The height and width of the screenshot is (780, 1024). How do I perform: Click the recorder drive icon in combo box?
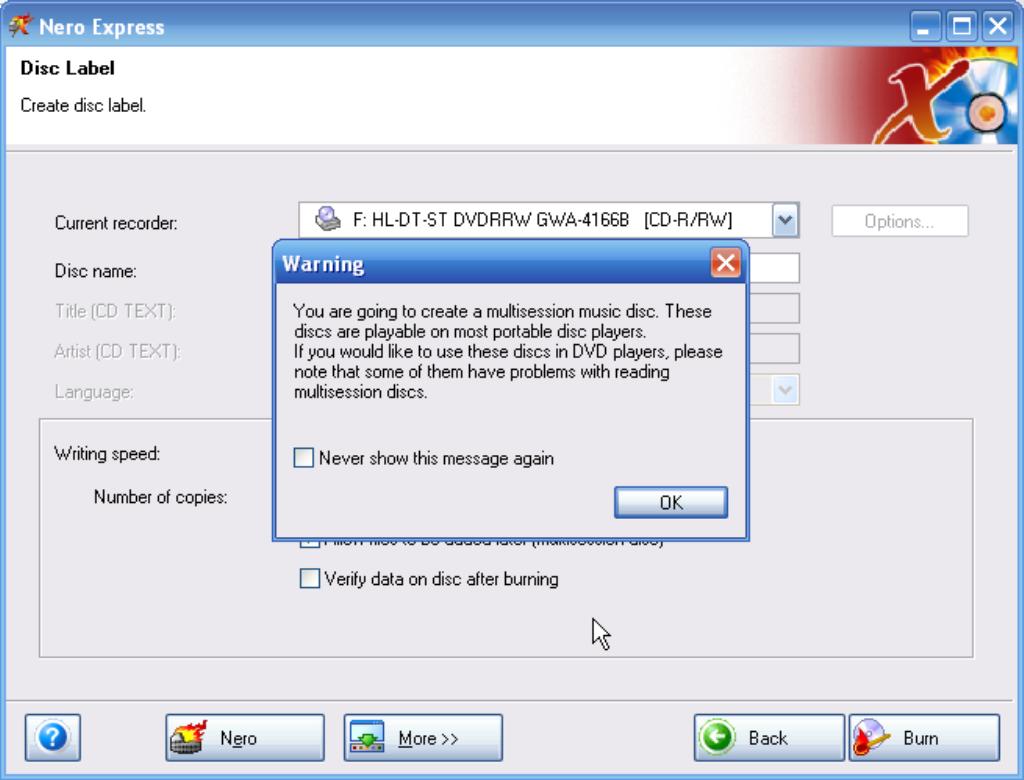[x=327, y=219]
